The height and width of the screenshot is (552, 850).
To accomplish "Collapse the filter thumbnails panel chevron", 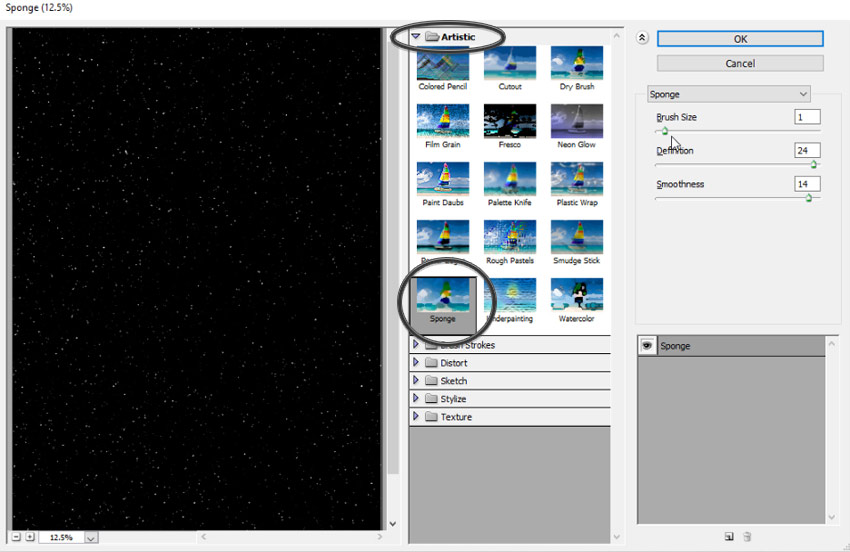I will coord(642,38).
